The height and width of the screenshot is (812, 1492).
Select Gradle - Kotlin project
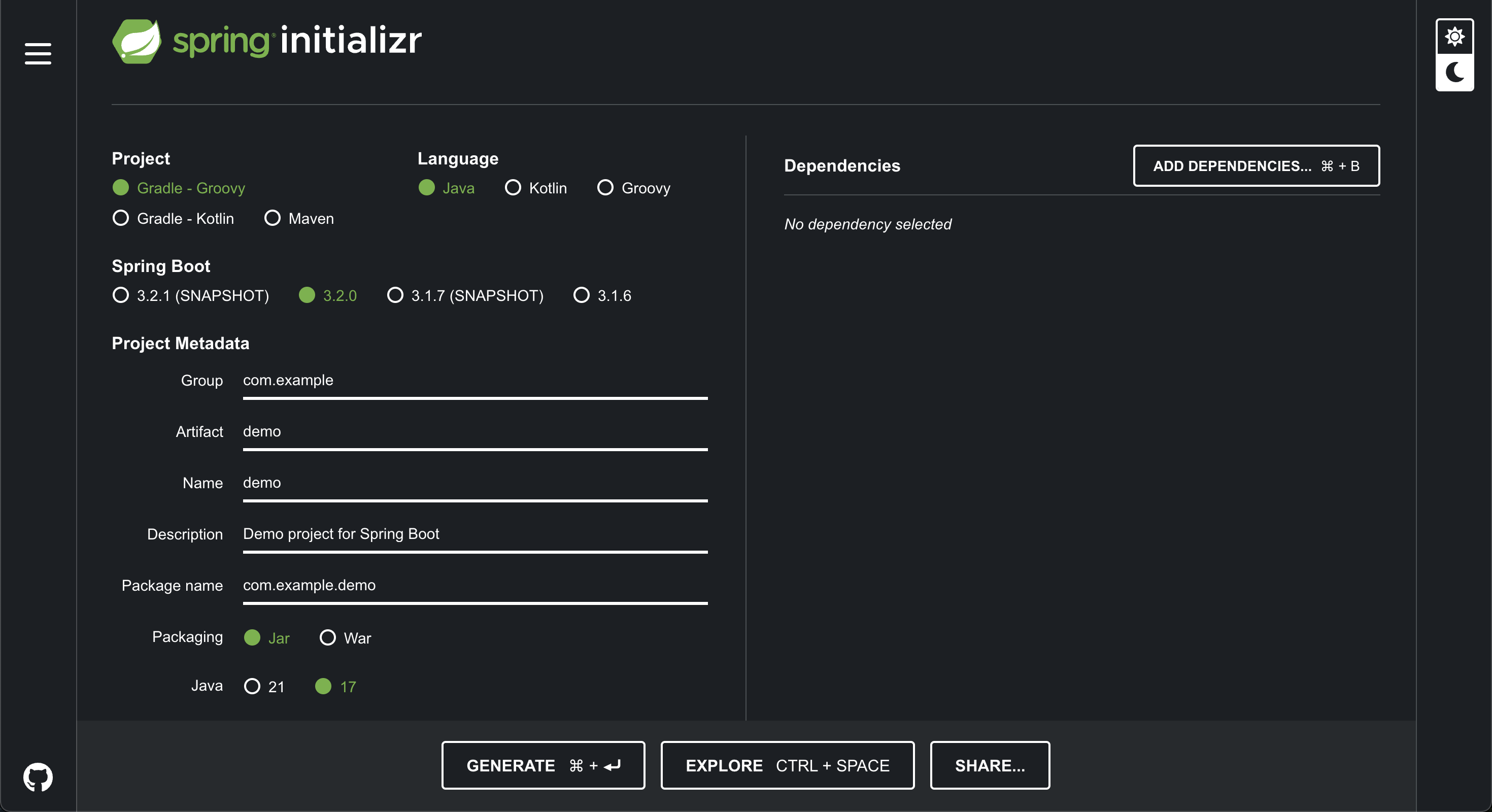point(173,218)
